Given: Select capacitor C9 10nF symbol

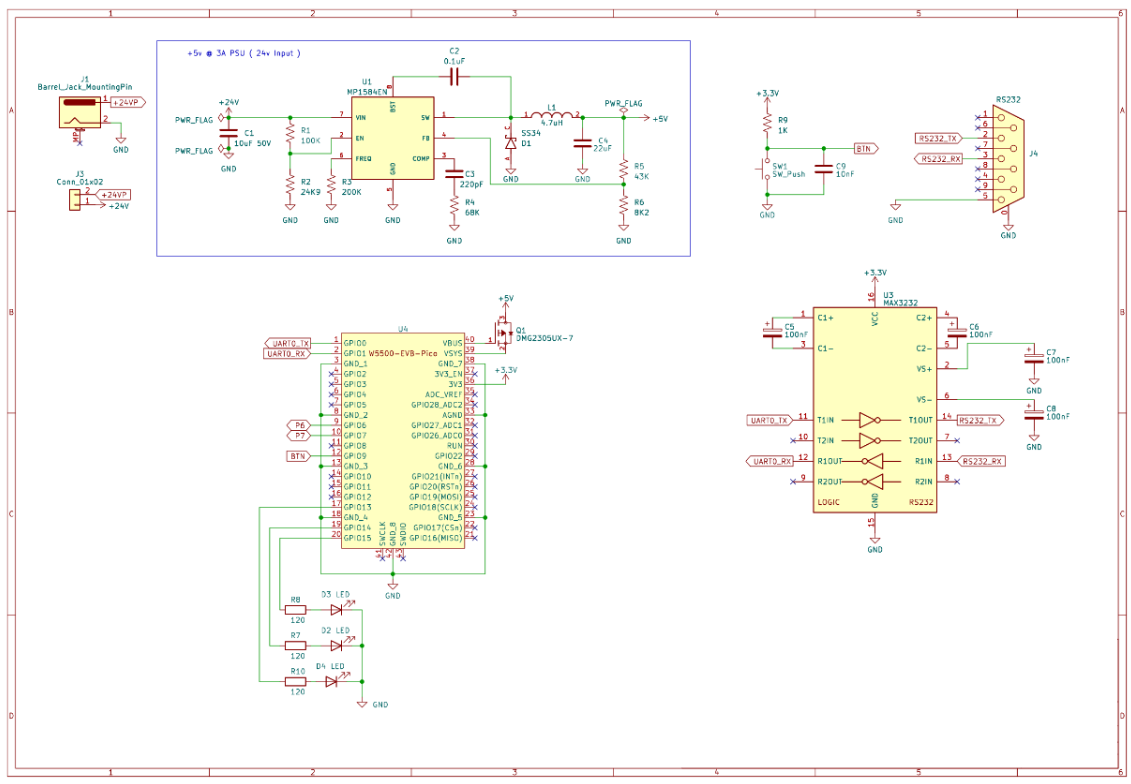Looking at the screenshot, I should point(824,169).
